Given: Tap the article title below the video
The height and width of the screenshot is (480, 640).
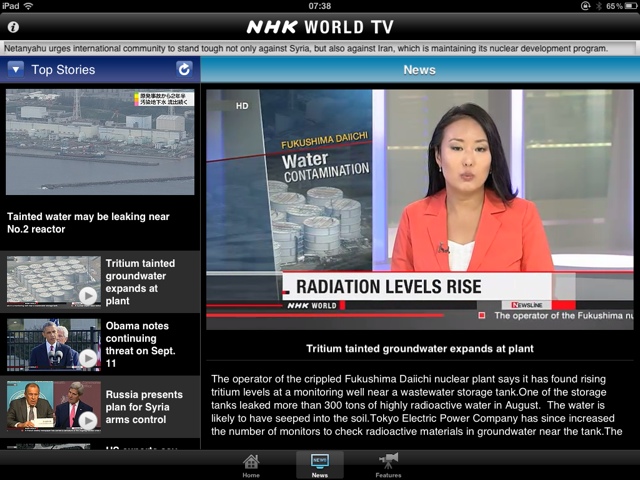Looking at the screenshot, I should coord(420,349).
